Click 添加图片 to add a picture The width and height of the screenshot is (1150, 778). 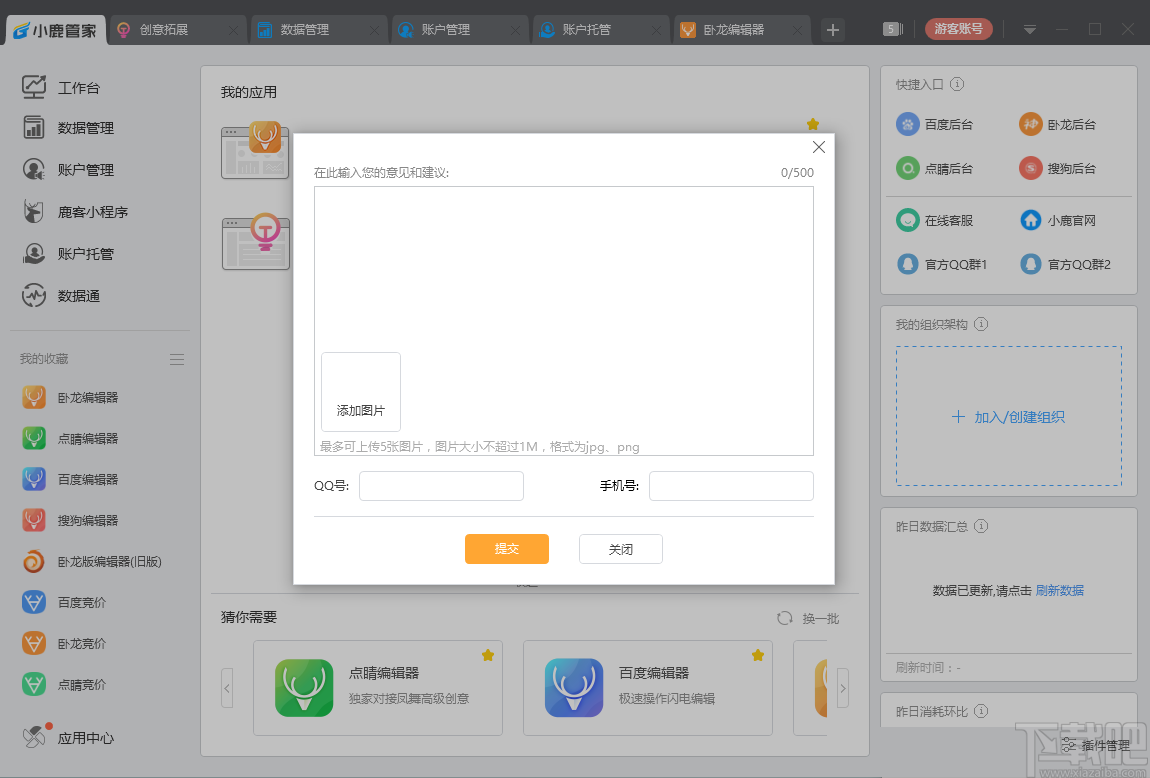[x=360, y=392]
